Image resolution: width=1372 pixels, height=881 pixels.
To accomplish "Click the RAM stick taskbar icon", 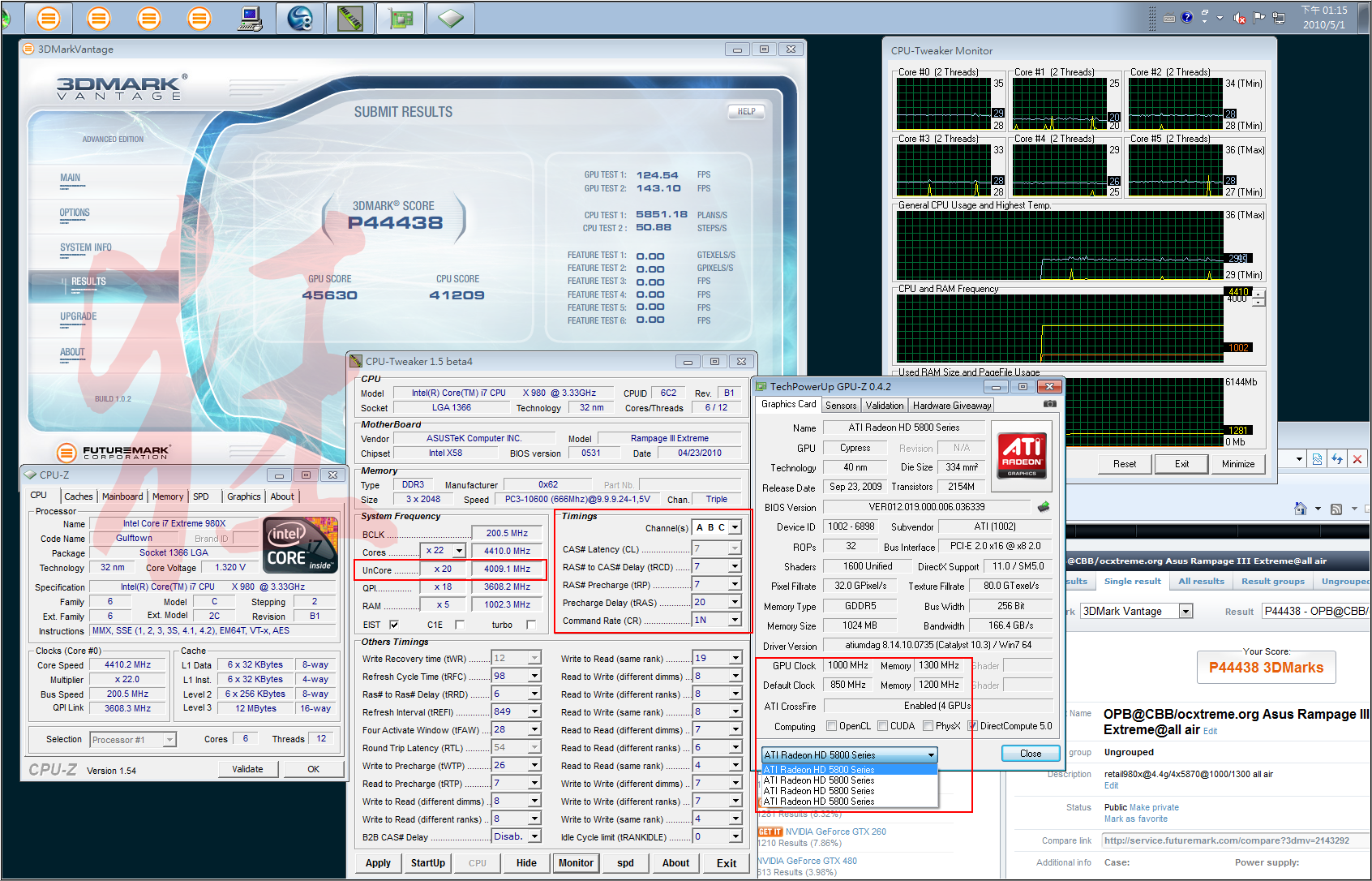I will pos(350,18).
